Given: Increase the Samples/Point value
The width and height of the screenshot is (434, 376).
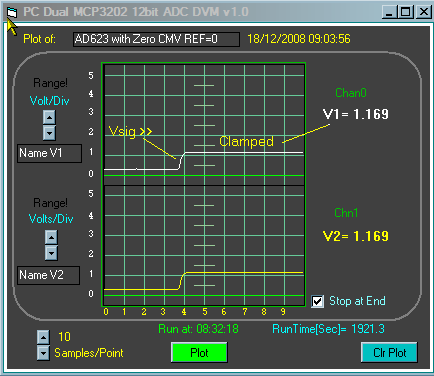Looking at the screenshot, I should [43, 337].
